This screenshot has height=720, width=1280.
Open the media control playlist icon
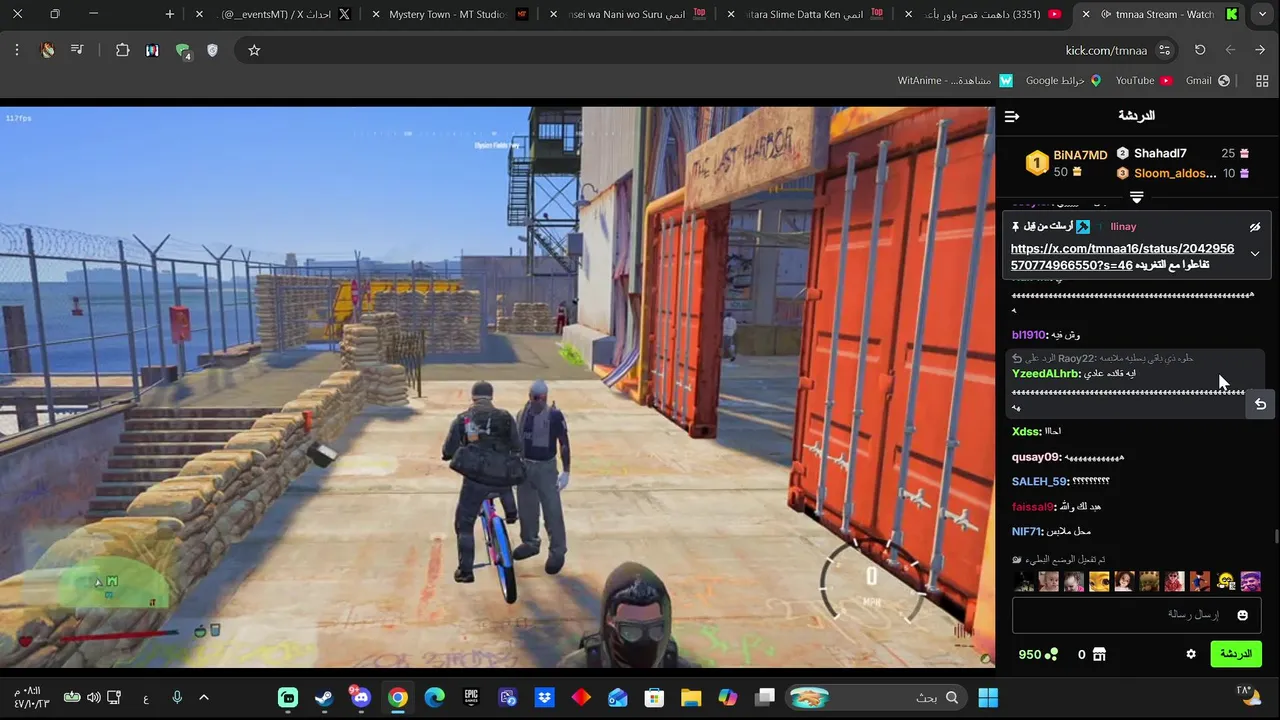(77, 50)
